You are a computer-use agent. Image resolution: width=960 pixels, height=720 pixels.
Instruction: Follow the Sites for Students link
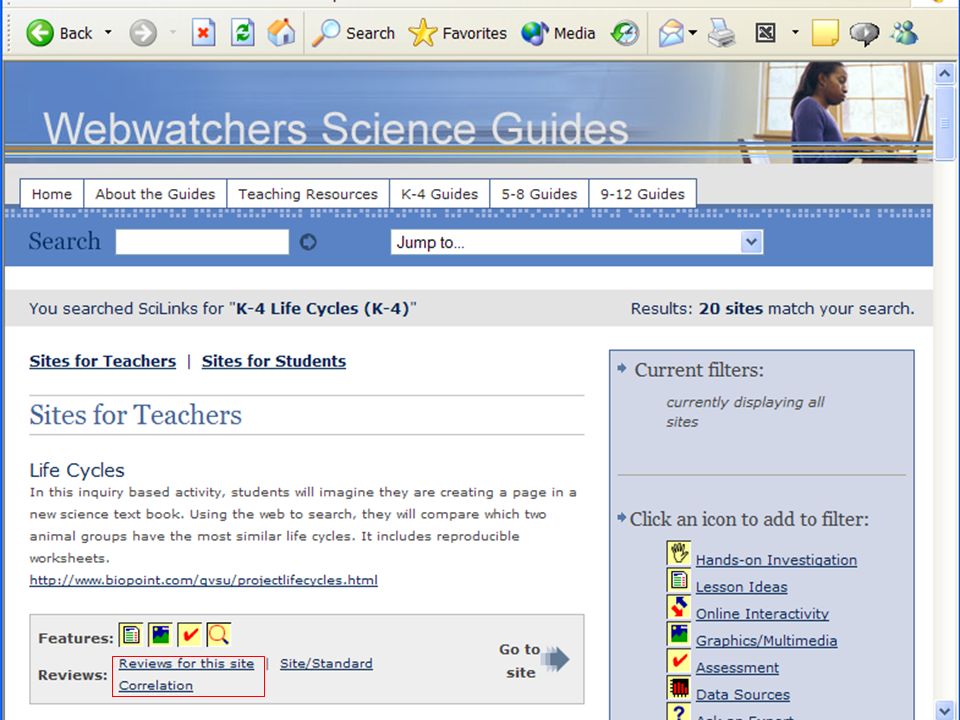(274, 361)
